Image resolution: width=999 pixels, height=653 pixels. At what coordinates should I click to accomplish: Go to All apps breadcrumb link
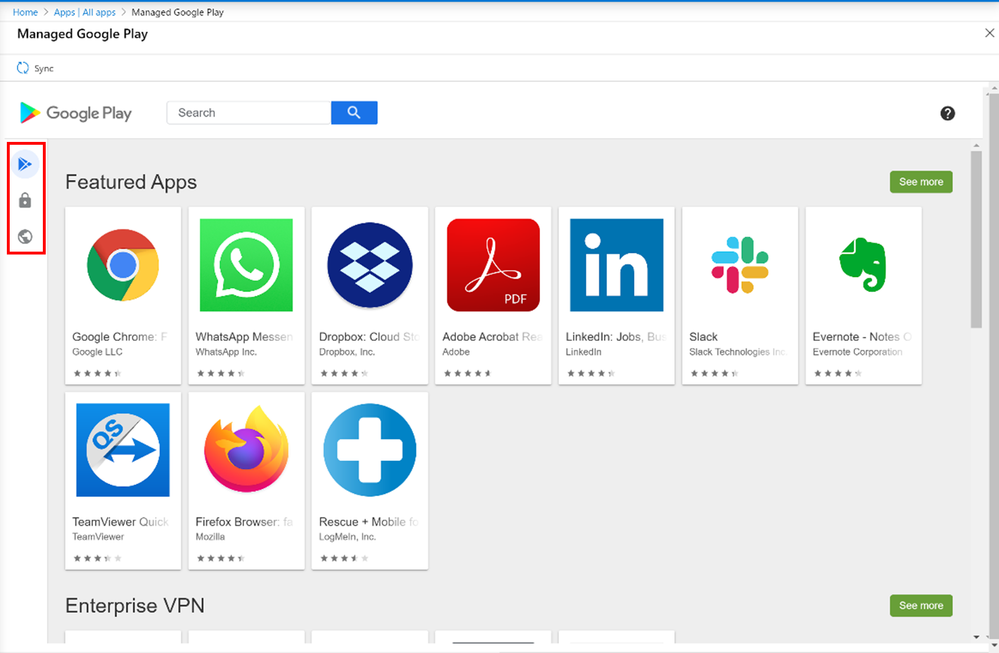[x=99, y=12]
